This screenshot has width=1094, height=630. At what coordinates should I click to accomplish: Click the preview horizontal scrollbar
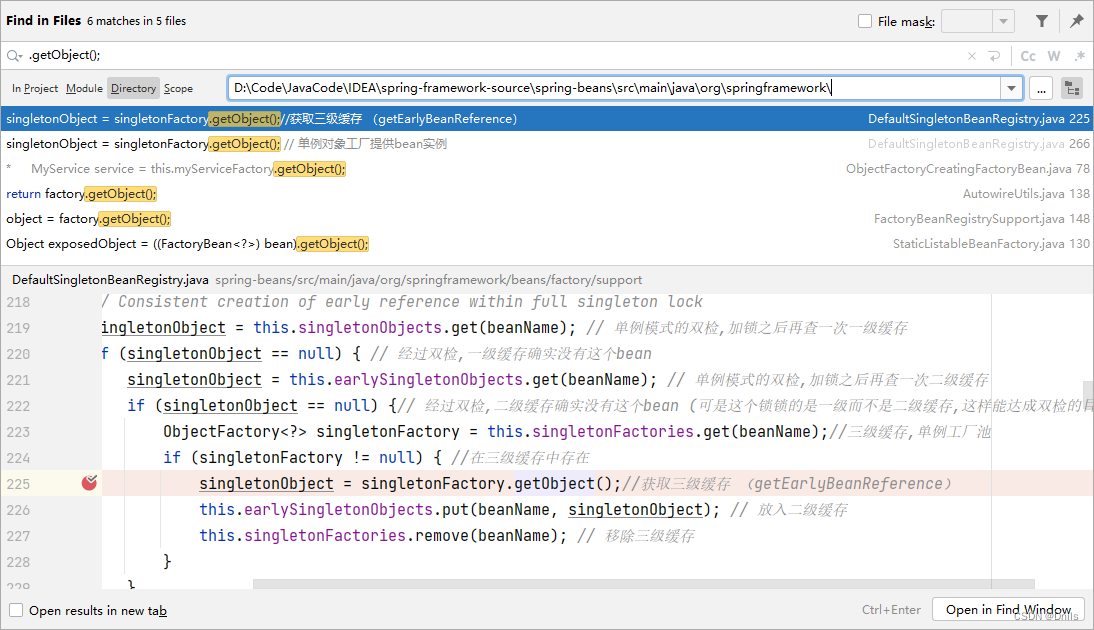(x=643, y=583)
